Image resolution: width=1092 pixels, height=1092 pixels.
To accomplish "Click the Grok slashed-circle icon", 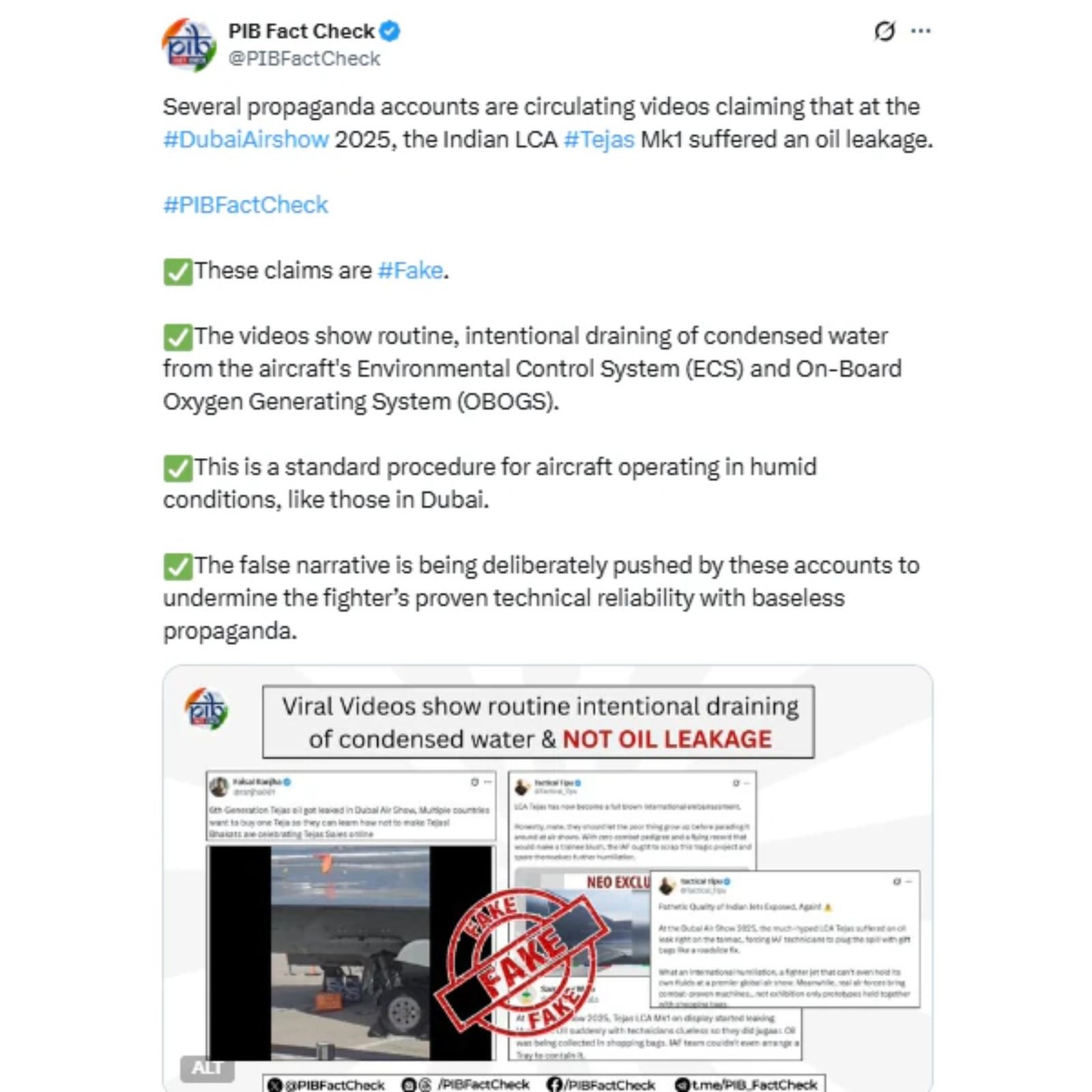I will pyautogui.click(x=885, y=31).
